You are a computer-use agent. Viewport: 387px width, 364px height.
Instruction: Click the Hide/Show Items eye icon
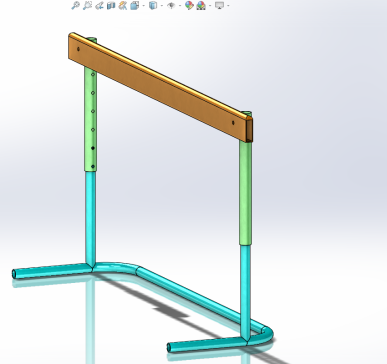coord(171,5)
